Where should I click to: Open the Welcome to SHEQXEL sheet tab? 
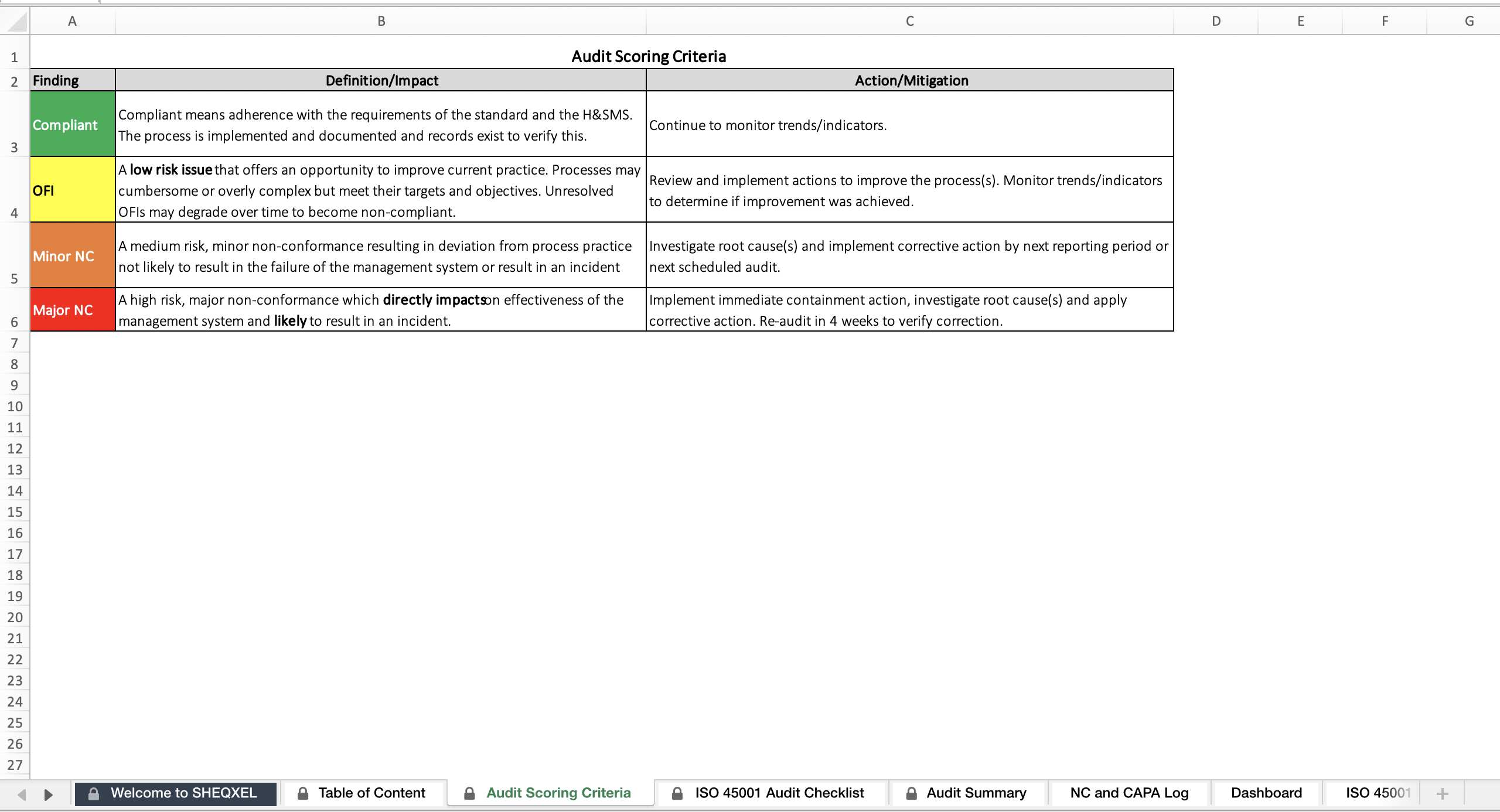[x=175, y=793]
